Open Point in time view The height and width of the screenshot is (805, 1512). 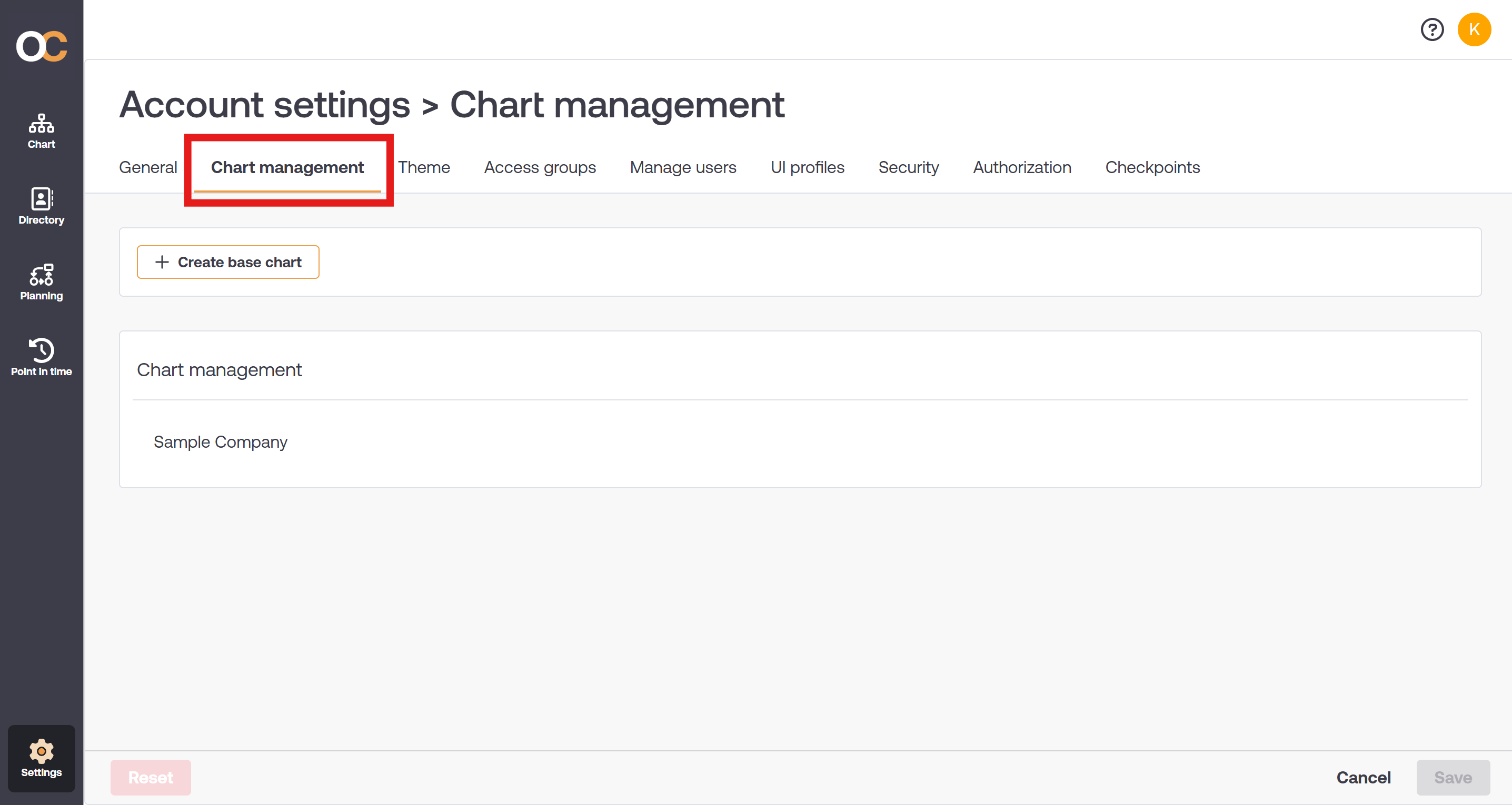(x=41, y=357)
